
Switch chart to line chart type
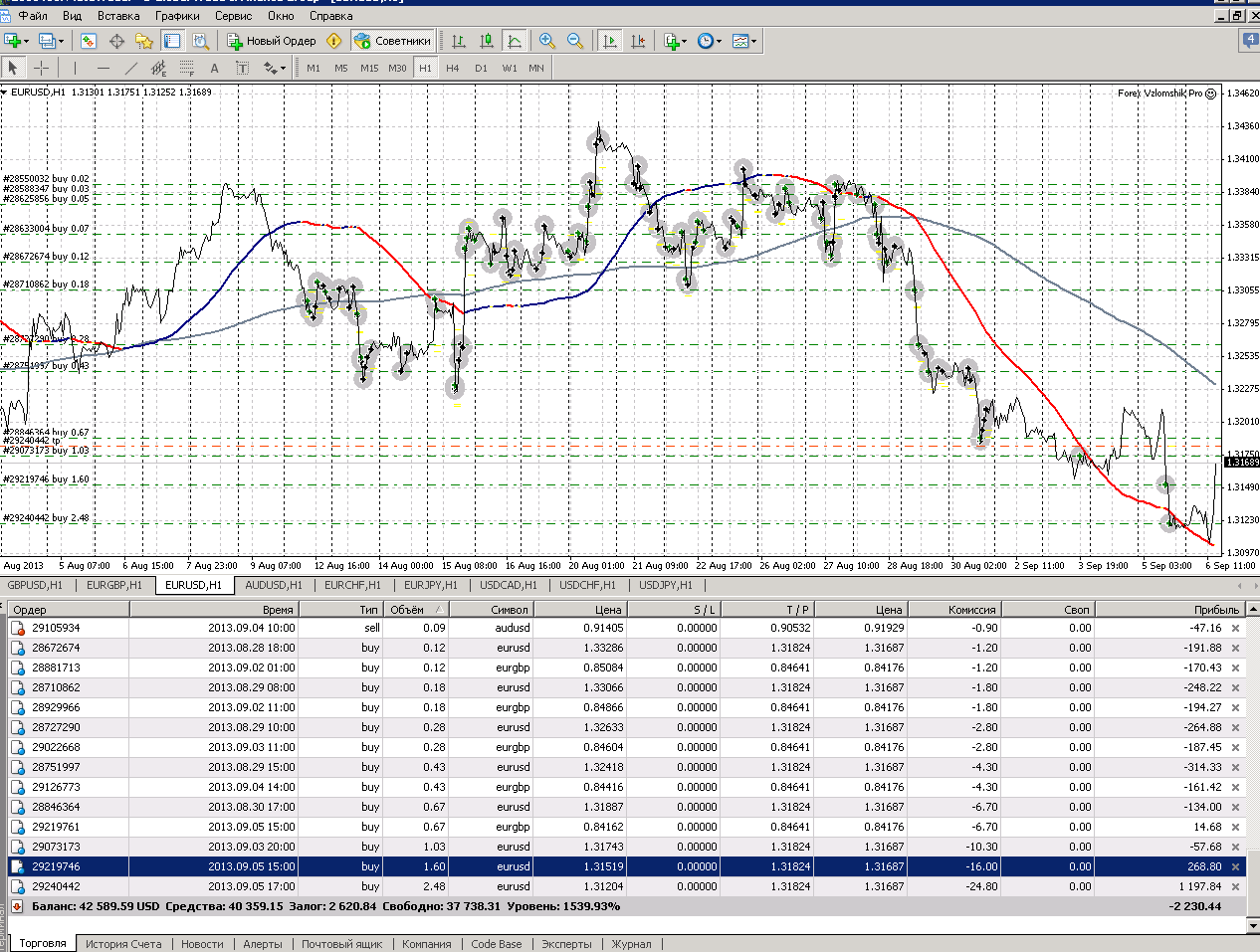(515, 41)
